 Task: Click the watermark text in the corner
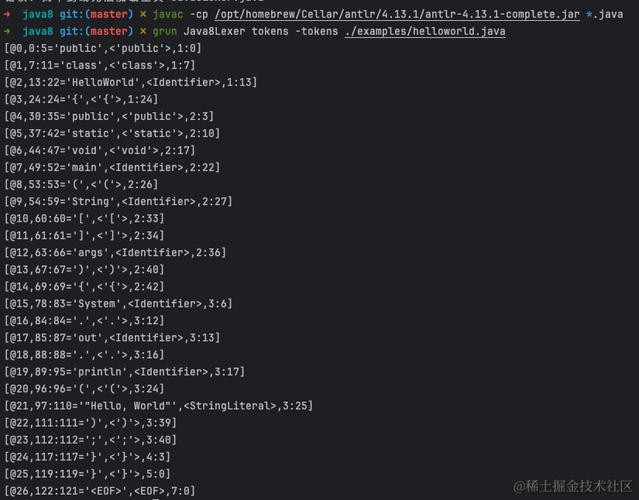click(573, 487)
